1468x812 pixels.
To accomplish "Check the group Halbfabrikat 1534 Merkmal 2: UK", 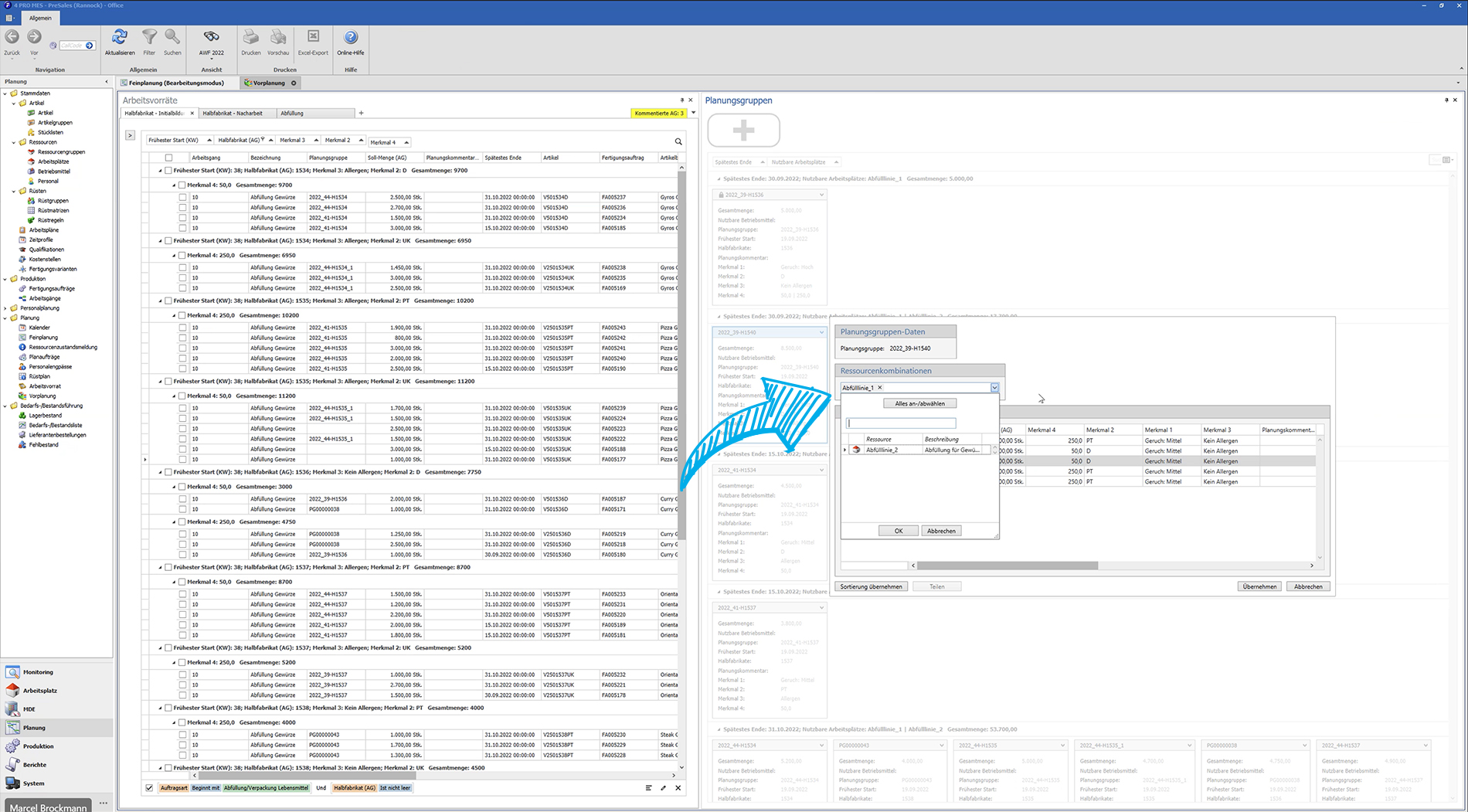I will tap(168, 241).
